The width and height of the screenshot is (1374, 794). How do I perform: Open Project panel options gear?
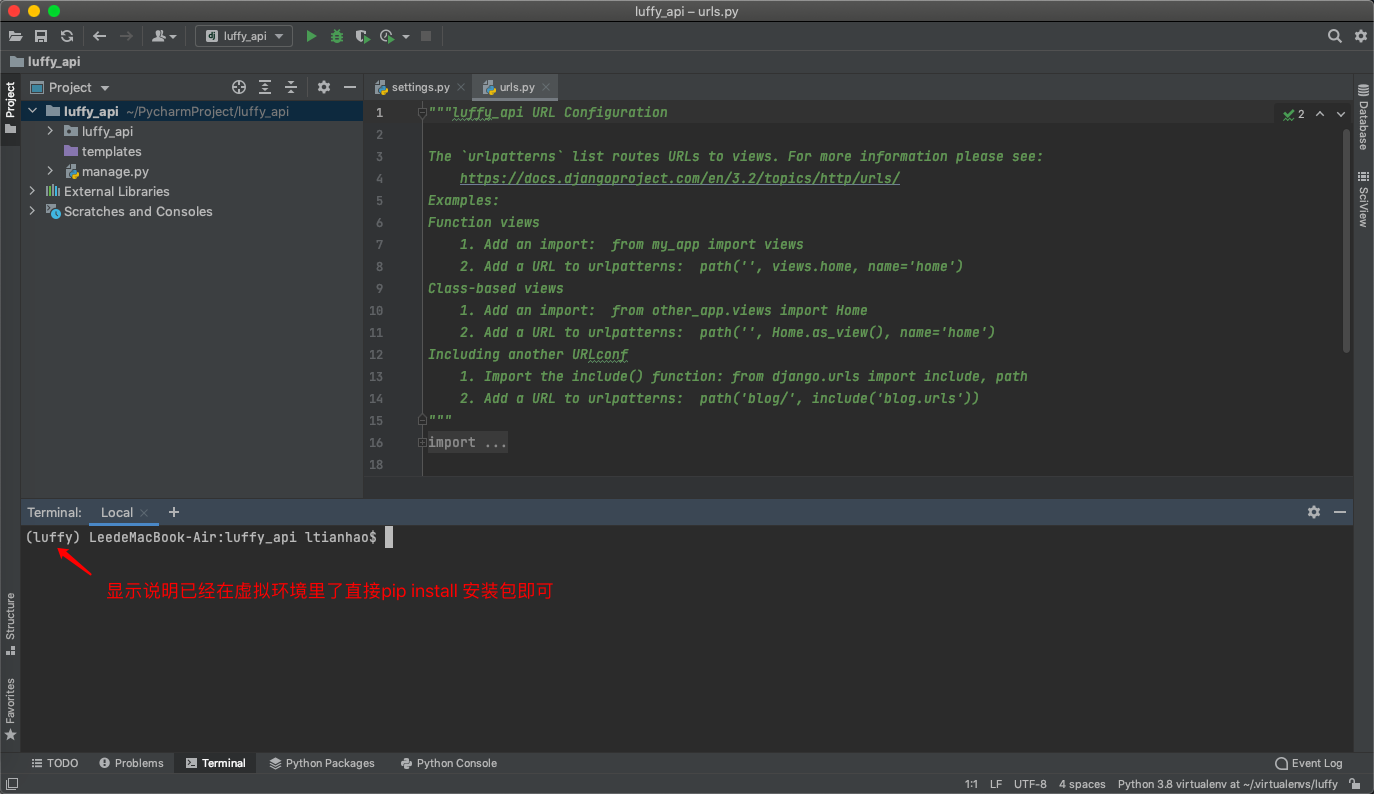click(324, 88)
